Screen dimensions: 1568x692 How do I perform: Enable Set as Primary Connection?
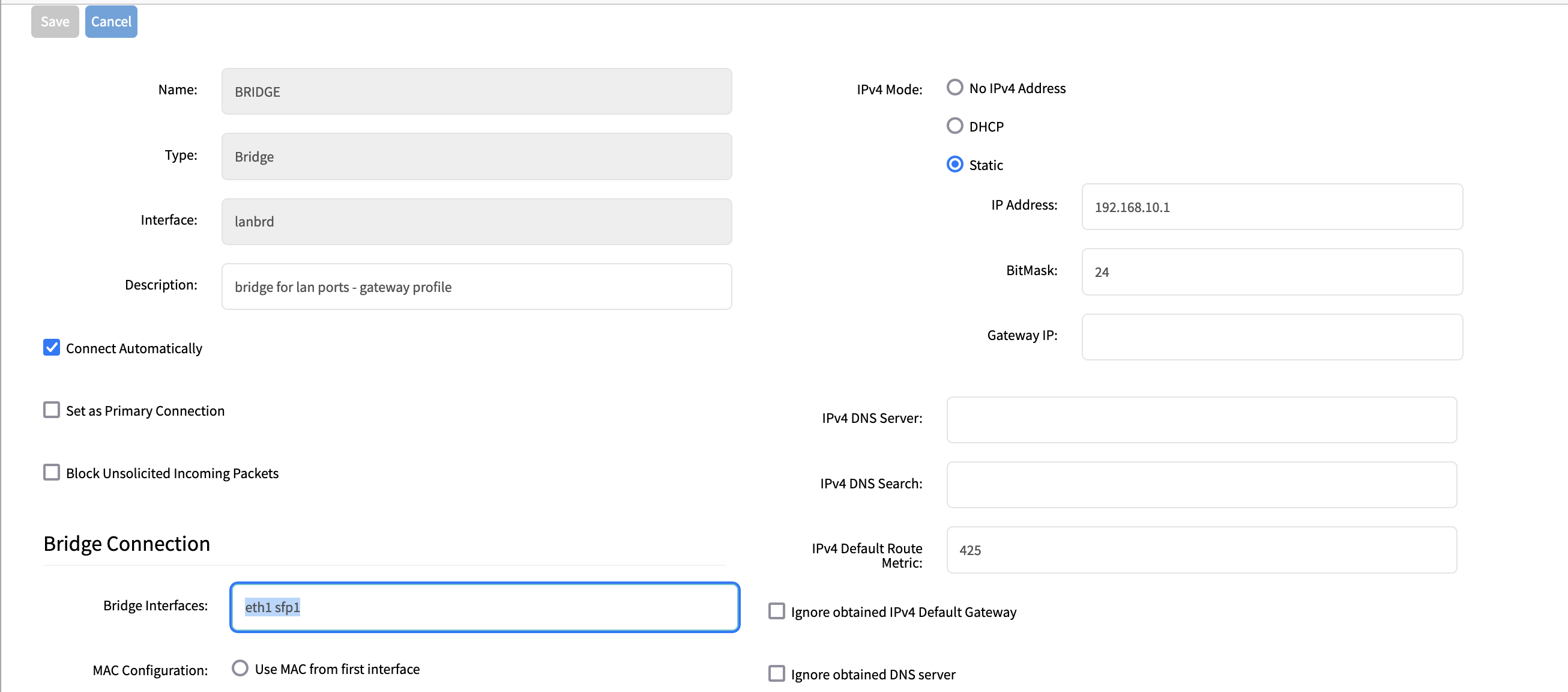pyautogui.click(x=52, y=410)
